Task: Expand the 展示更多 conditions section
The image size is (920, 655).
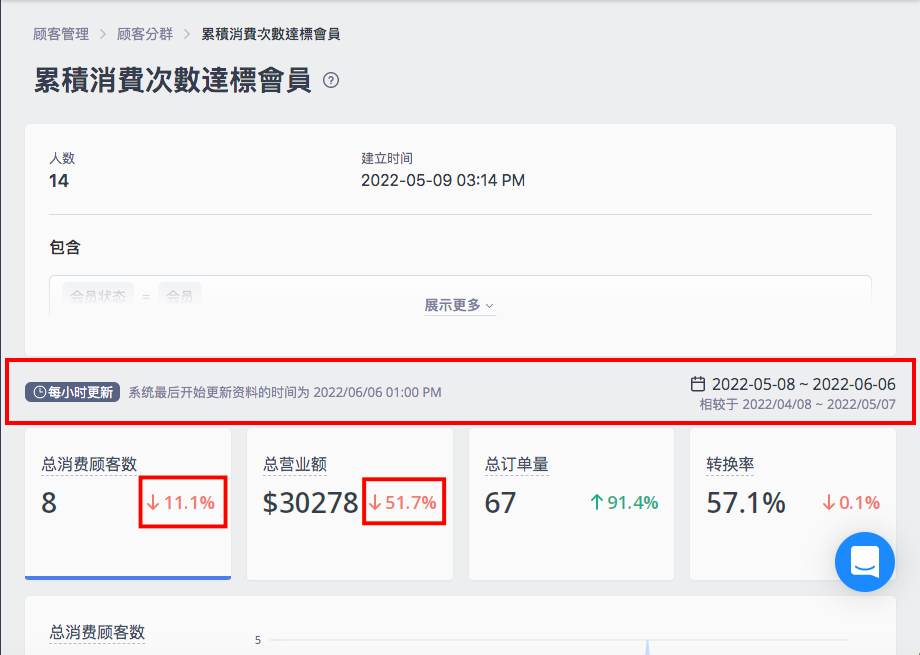Action: [460, 305]
